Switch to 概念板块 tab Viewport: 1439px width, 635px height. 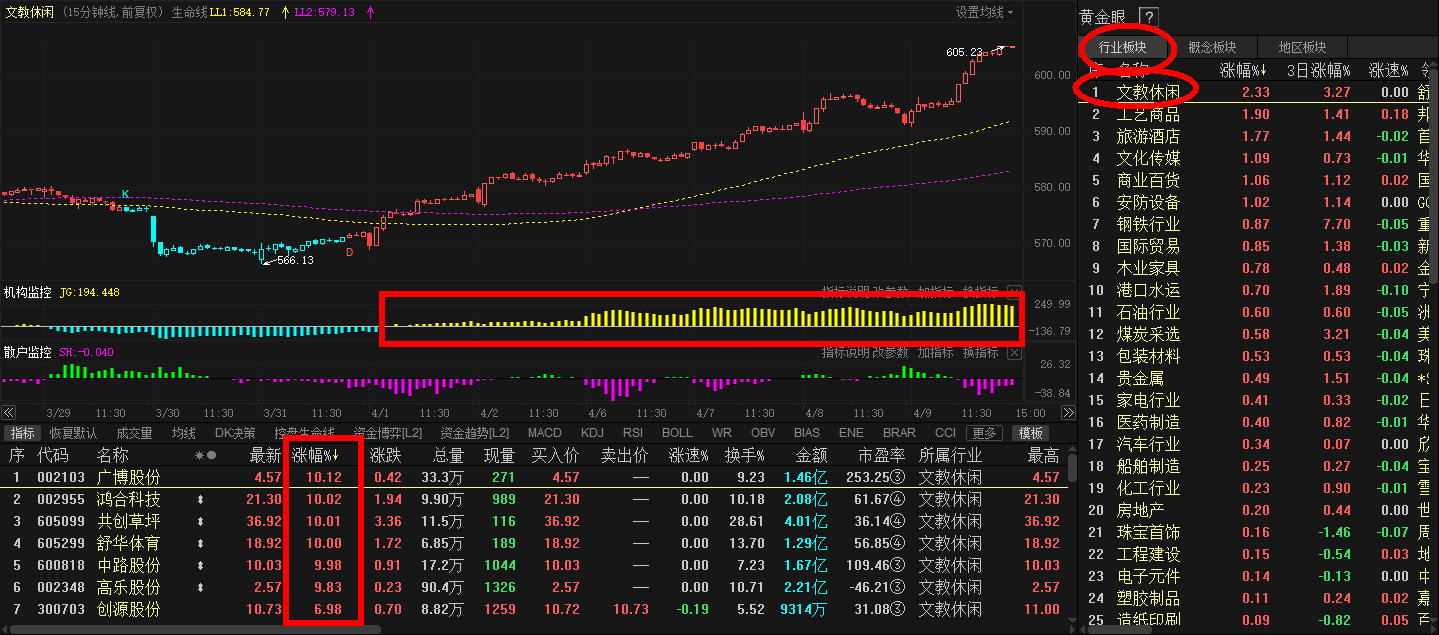(1212, 47)
